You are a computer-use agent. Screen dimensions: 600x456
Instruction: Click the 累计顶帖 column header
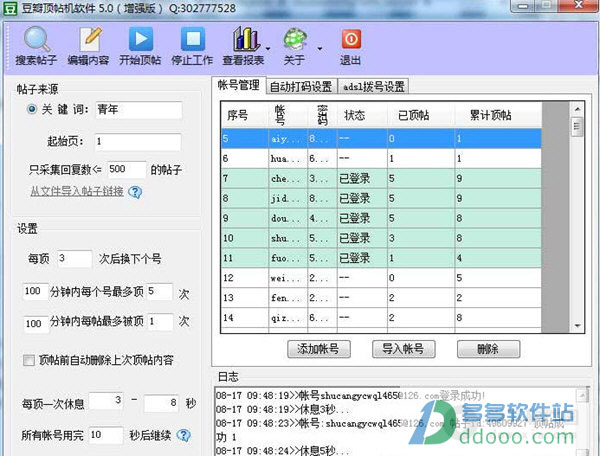pyautogui.click(x=498, y=115)
